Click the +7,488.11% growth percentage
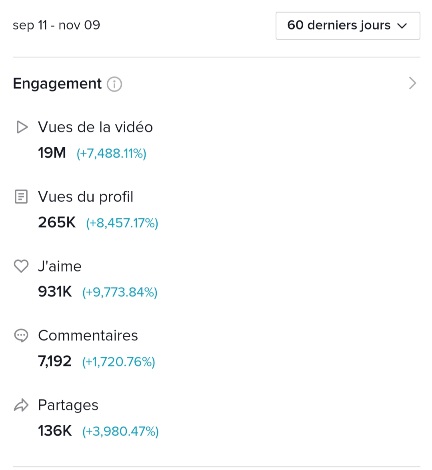 (111, 154)
